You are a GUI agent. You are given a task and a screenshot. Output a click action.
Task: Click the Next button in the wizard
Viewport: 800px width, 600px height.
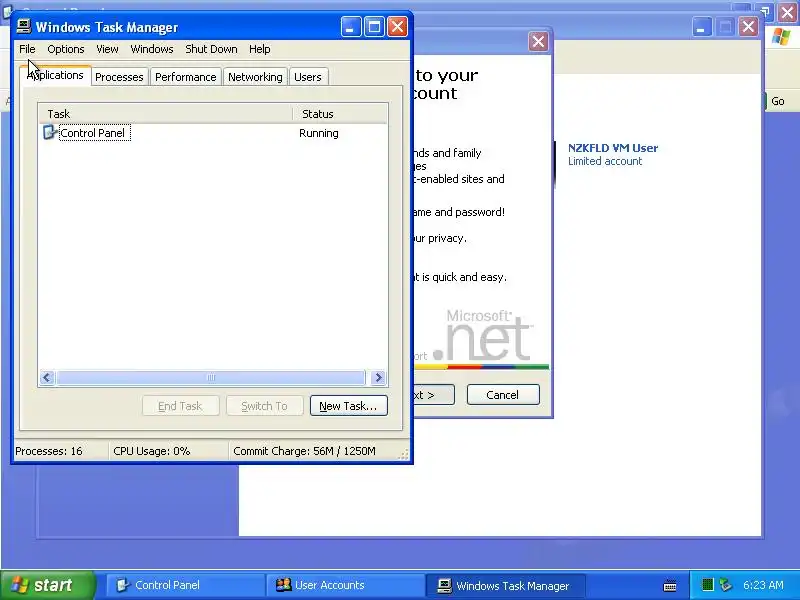[x=434, y=395]
